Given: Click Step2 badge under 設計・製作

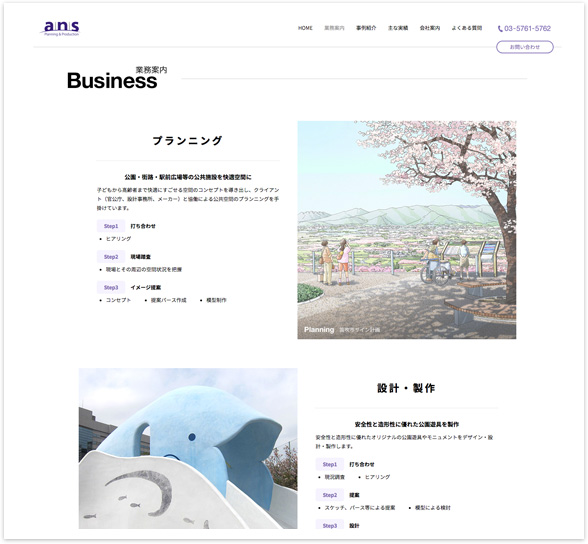Looking at the screenshot, I should (330, 495).
